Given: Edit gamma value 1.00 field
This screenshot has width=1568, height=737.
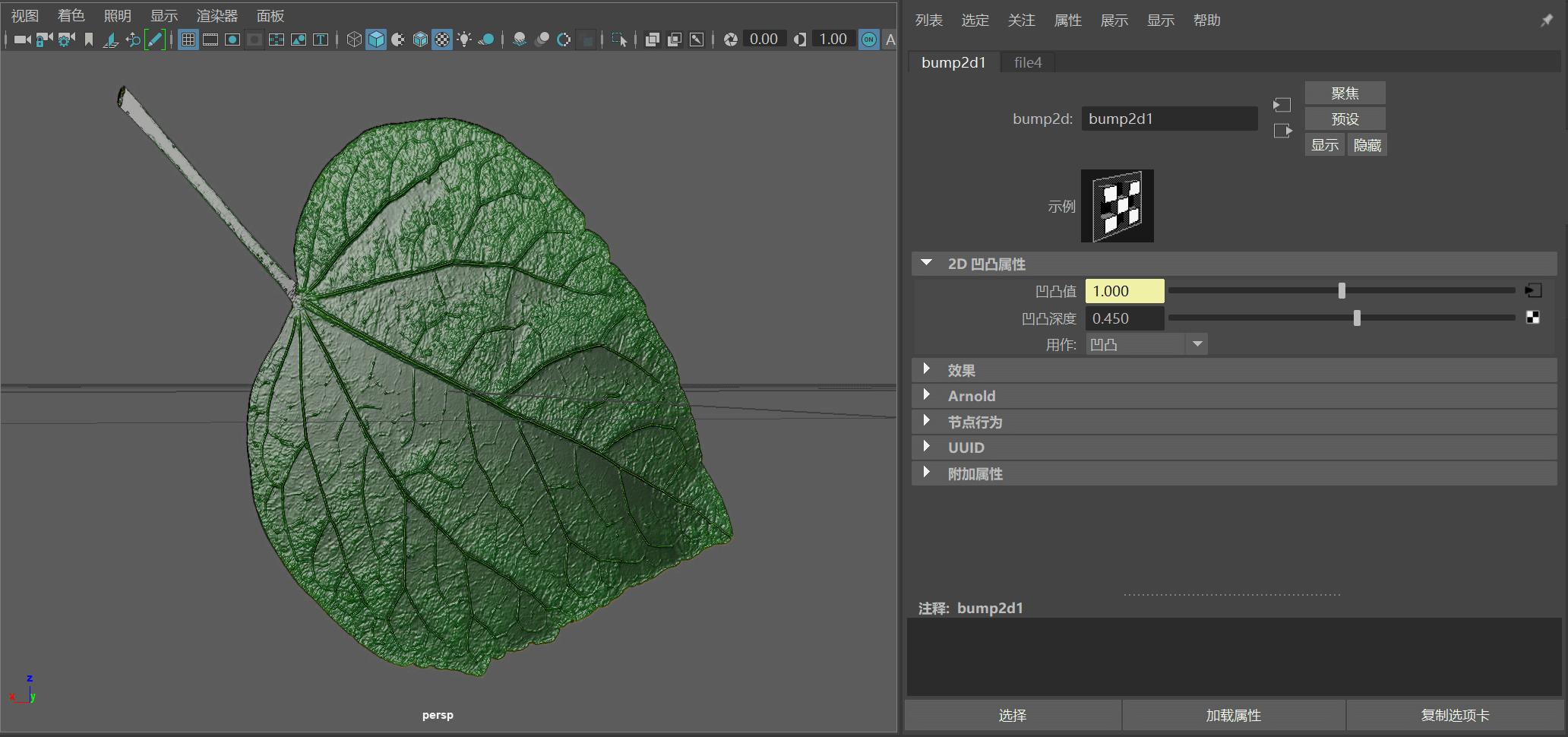Looking at the screenshot, I should tap(833, 40).
